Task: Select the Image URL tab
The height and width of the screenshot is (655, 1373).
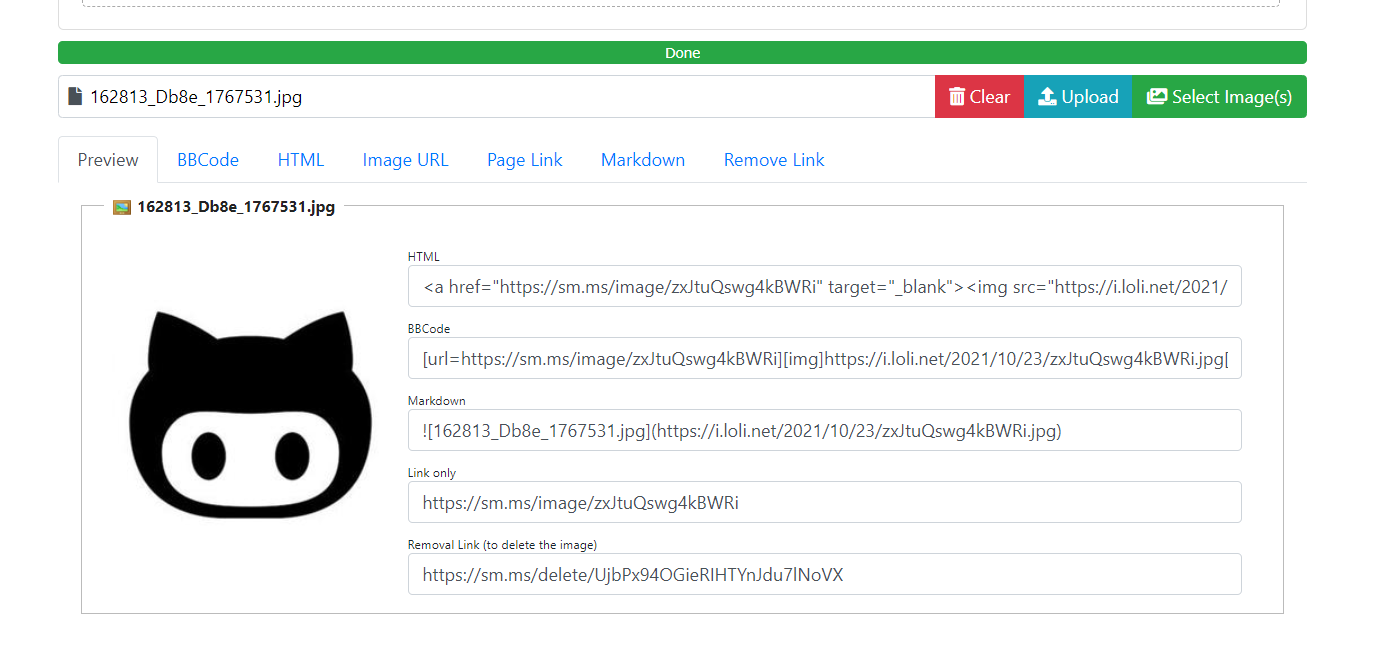Action: coord(405,159)
